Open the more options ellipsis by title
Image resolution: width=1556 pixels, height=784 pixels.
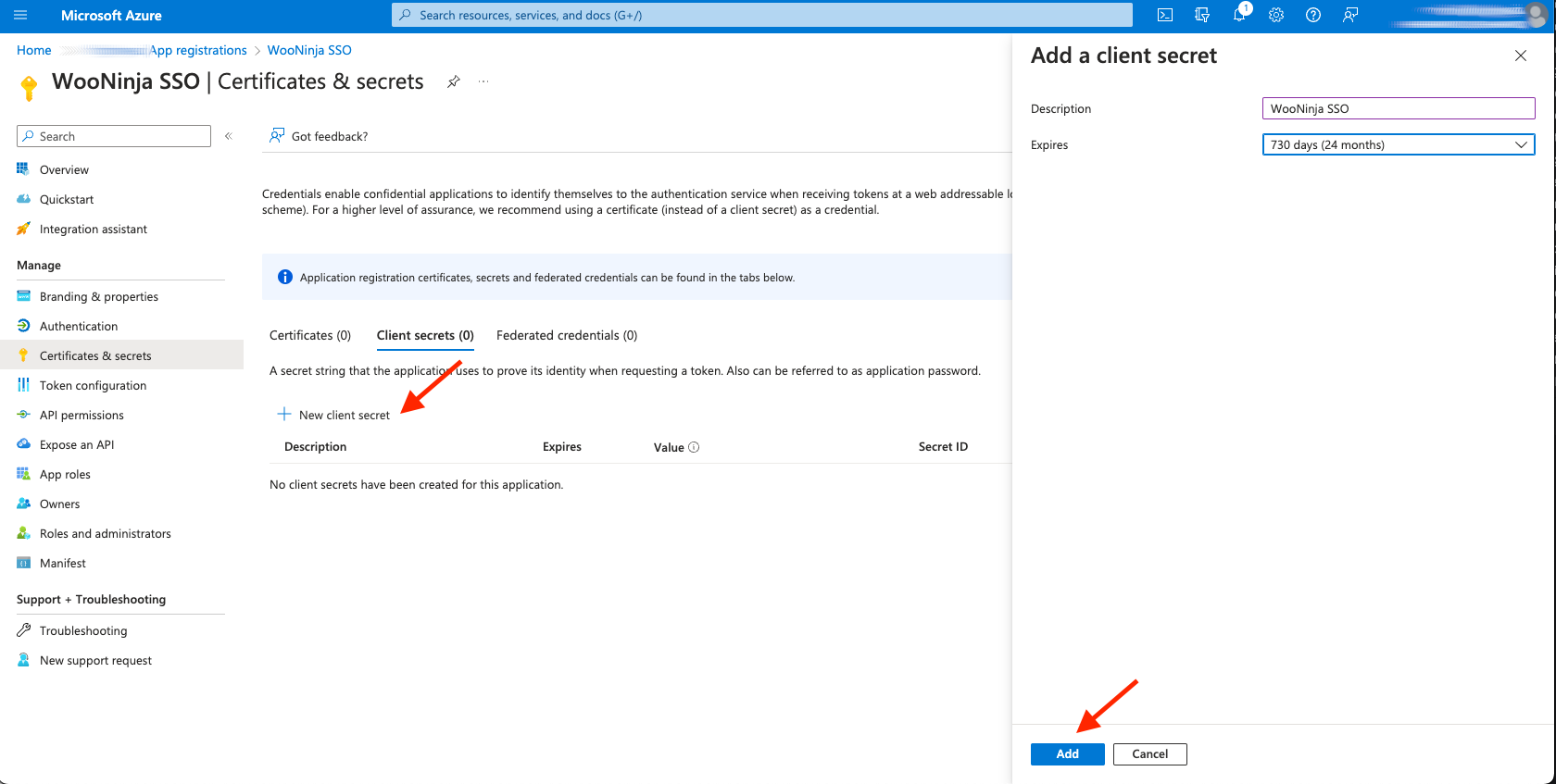[x=483, y=81]
